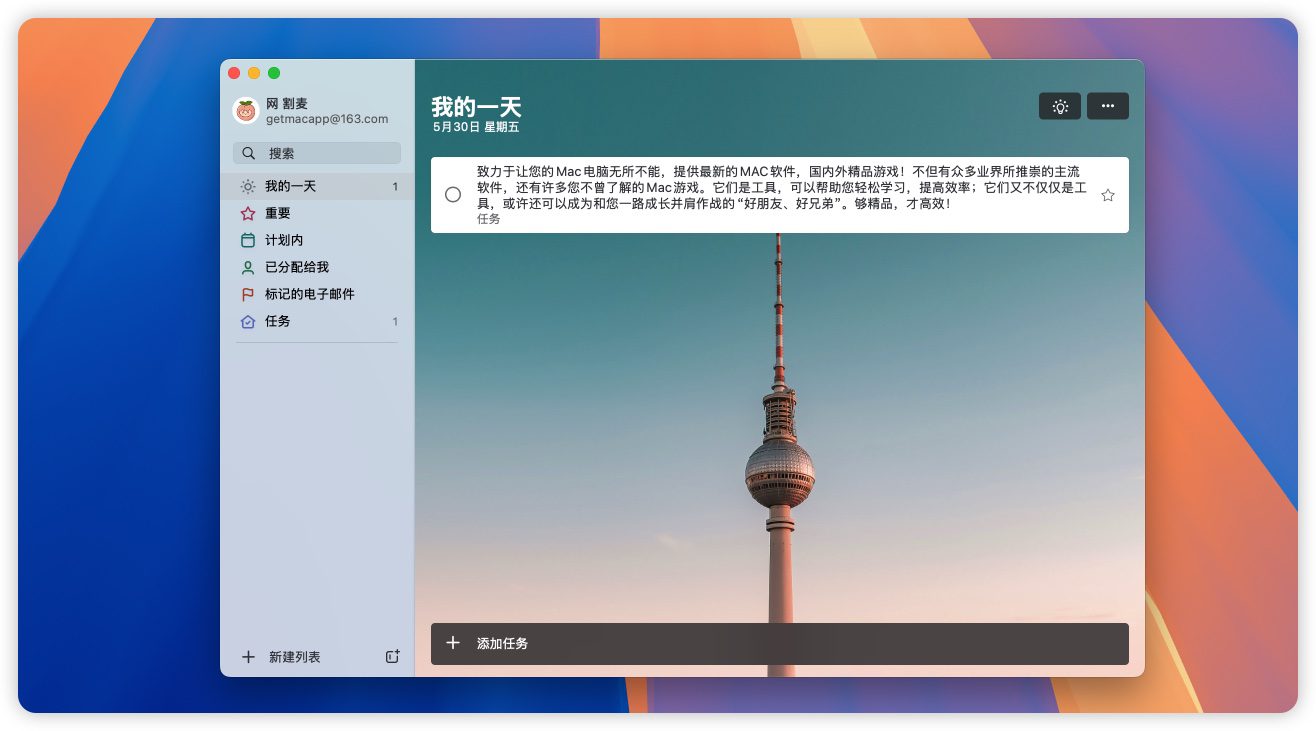Click the flag icon for 标记的电子邮件
Viewport: 1316px width, 731px height.
248,294
